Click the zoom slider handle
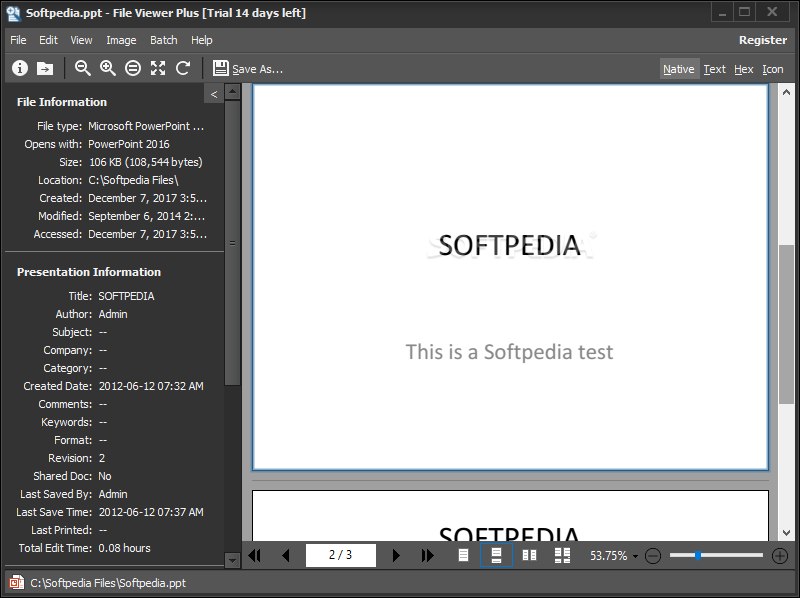Screen dimensions: 800x598 [x=697, y=555]
